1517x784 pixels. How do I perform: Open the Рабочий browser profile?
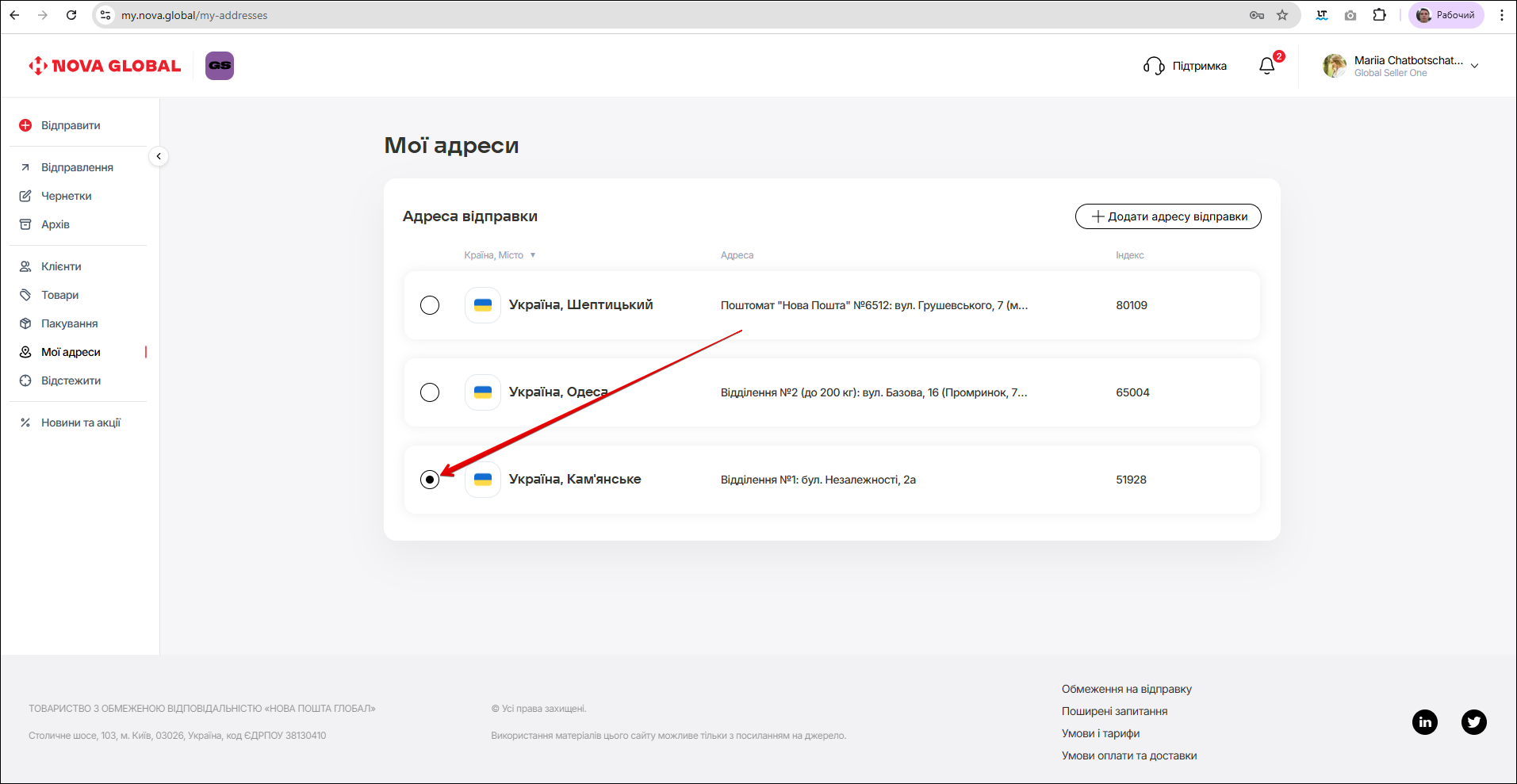[x=1446, y=15]
